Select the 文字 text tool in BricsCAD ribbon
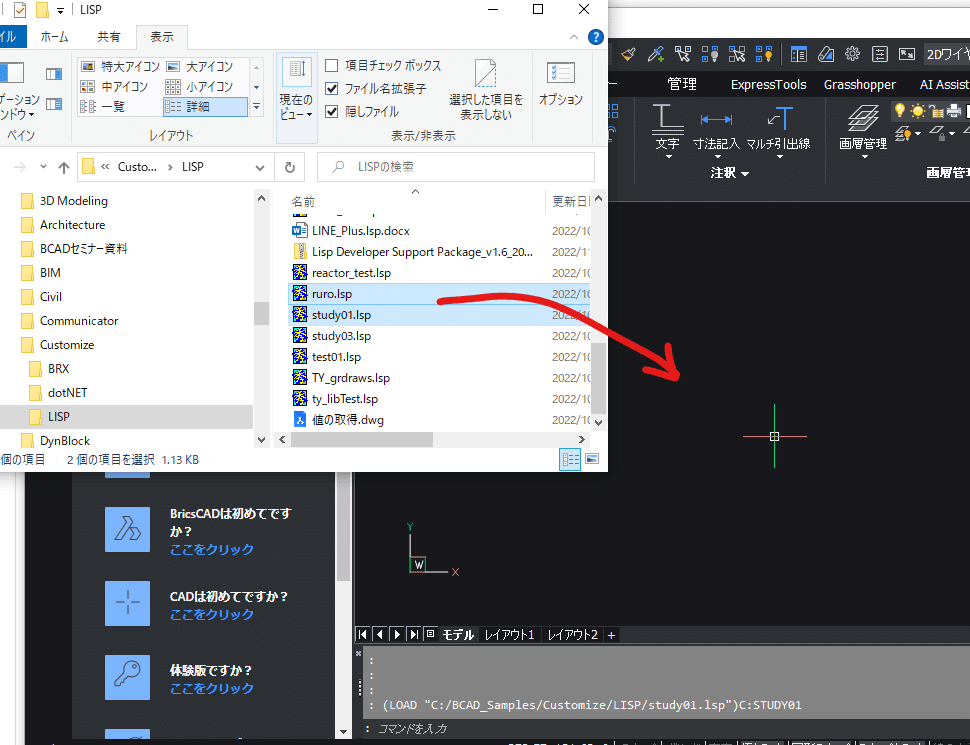This screenshot has height=745, width=970. point(667,127)
